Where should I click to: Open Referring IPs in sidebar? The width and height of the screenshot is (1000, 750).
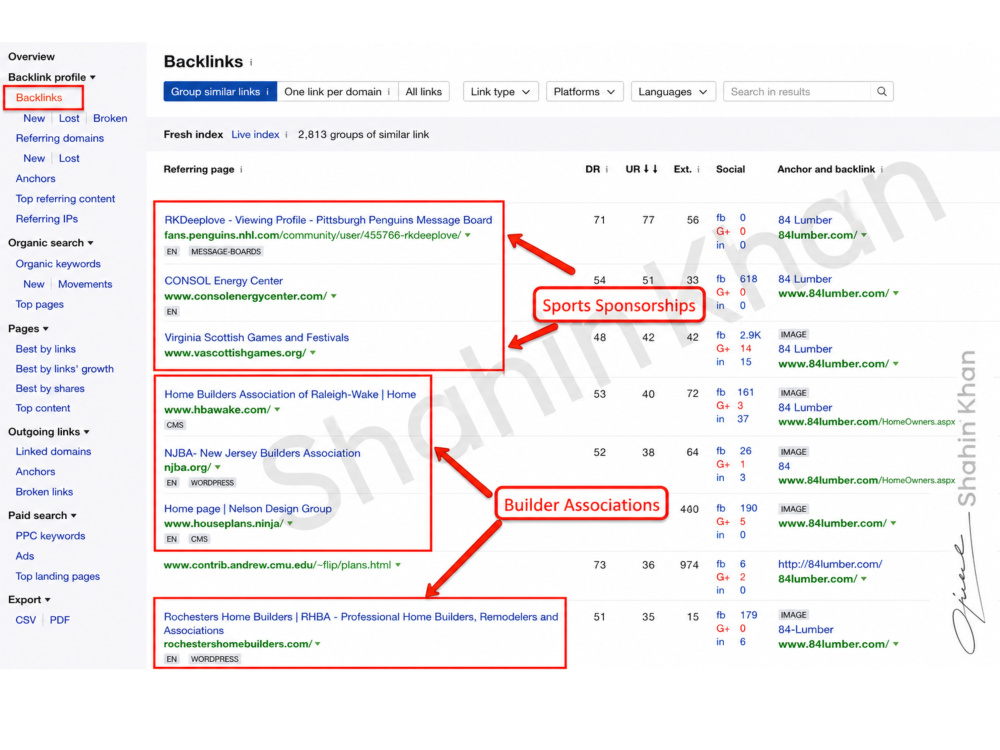[x=47, y=219]
